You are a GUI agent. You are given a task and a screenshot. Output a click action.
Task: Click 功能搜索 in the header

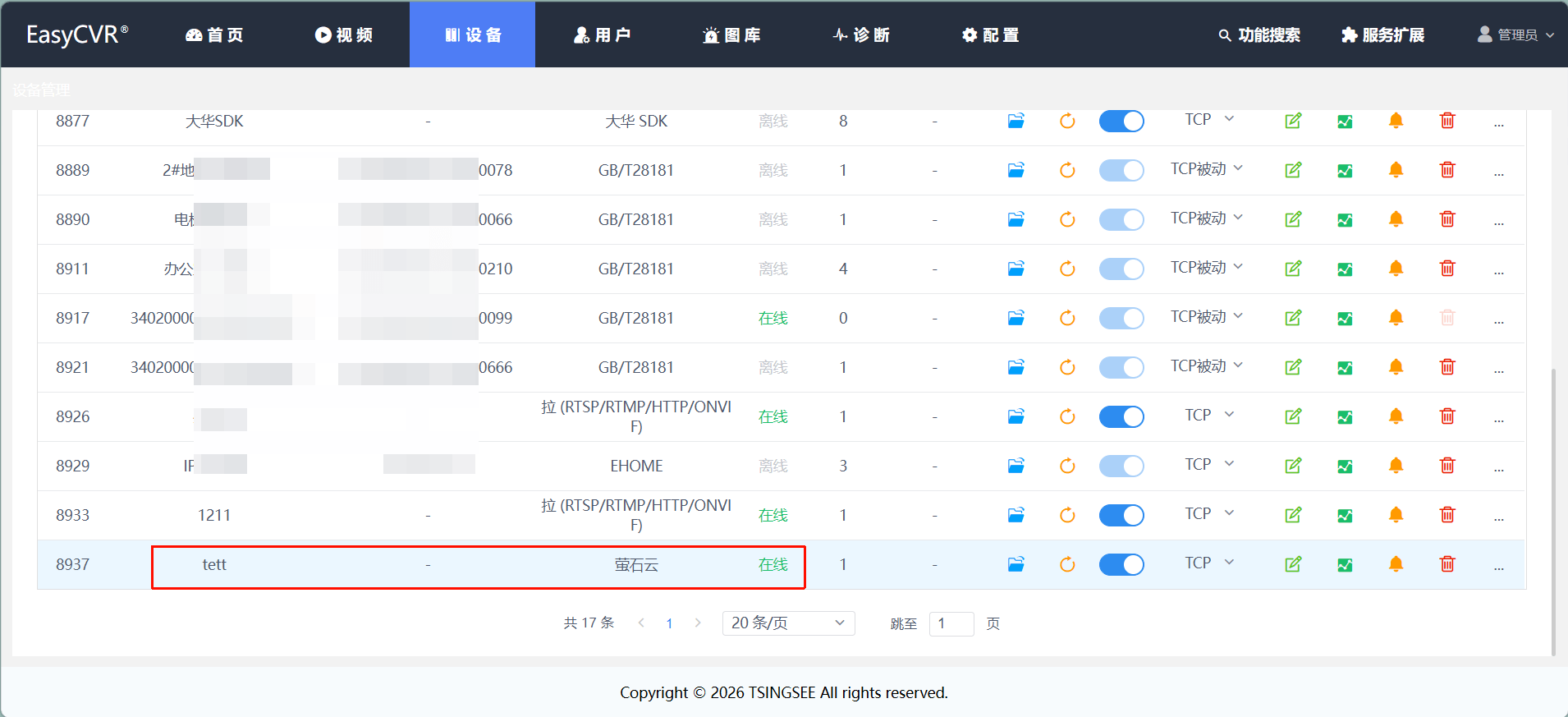click(1259, 34)
